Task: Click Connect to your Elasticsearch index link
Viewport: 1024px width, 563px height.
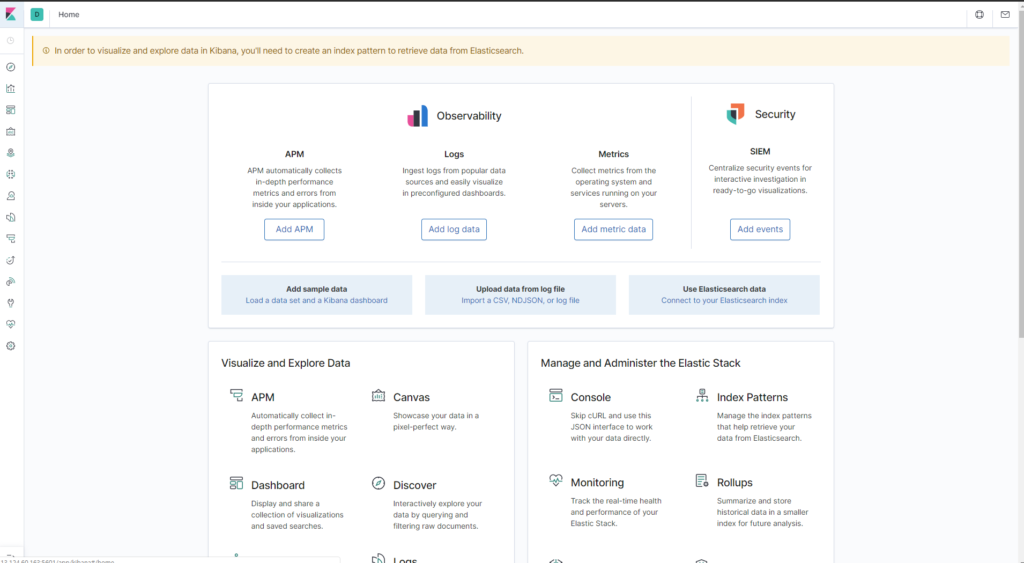Action: [x=724, y=300]
